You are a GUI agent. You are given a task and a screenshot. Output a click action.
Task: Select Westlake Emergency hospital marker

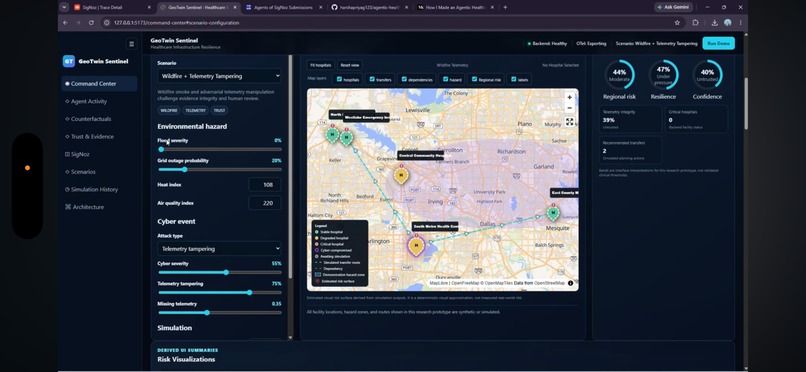tap(346, 138)
